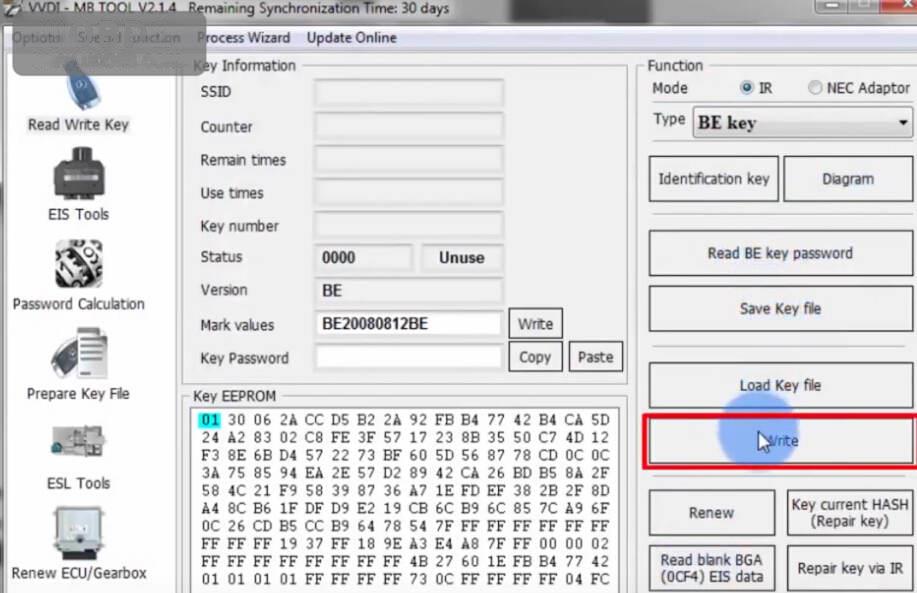Click Write button below Load Key file

tap(781, 441)
